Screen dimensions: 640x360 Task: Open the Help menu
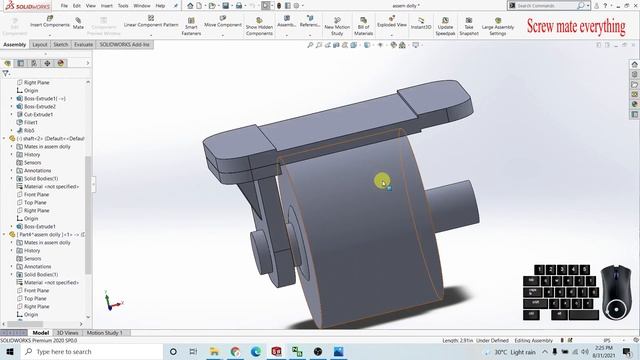(x=160, y=6)
